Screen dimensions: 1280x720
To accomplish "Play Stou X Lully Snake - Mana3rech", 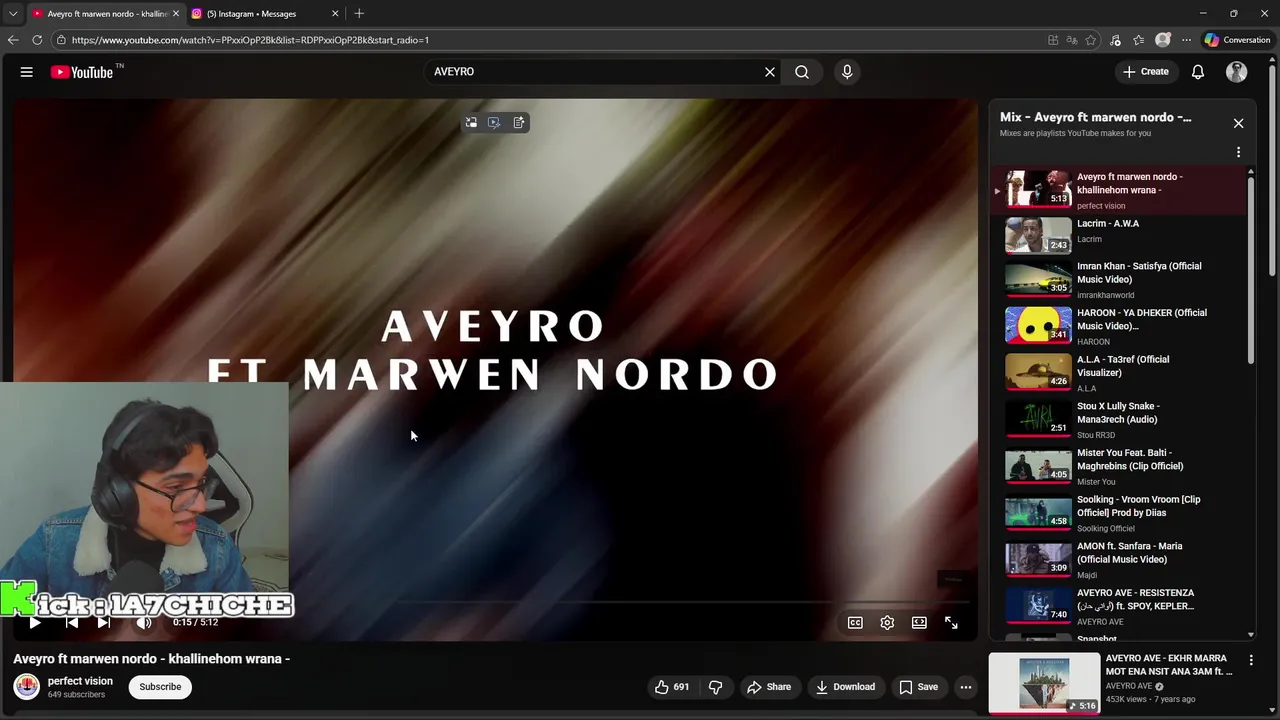I will 1117,421.
